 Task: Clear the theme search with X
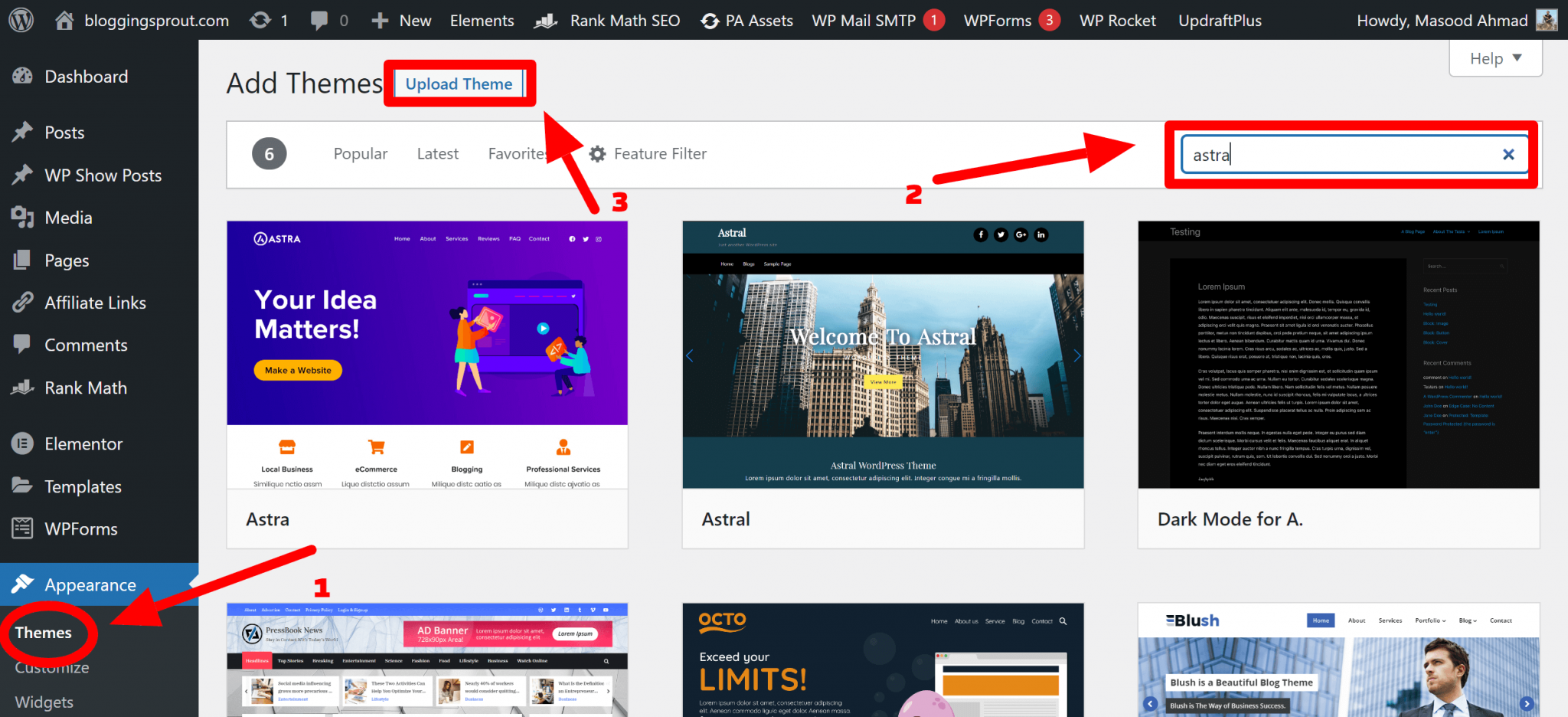pos(1508,155)
